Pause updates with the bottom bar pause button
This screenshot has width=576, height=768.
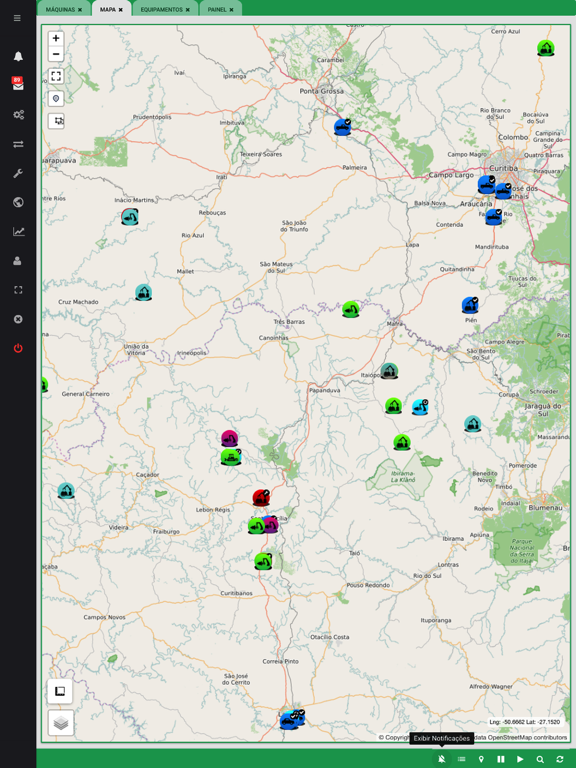501,759
